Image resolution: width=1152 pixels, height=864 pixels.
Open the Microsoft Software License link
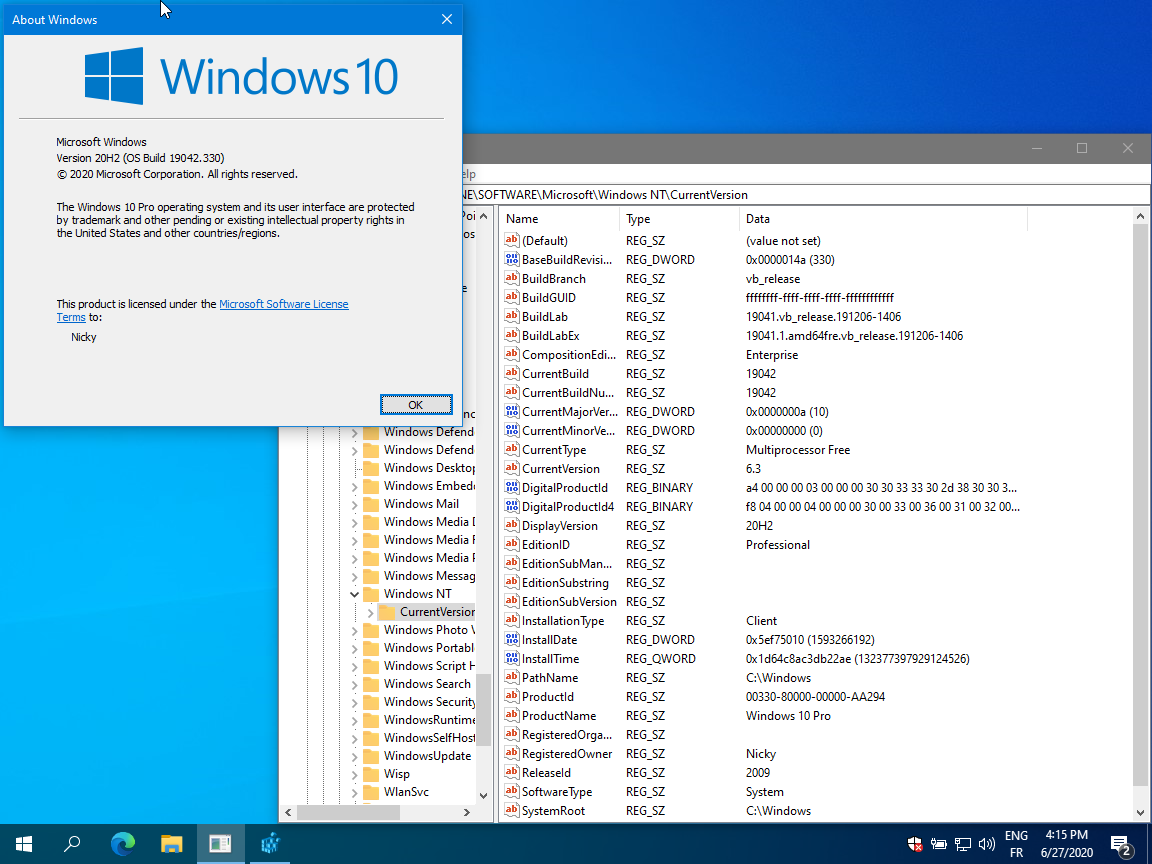click(284, 304)
